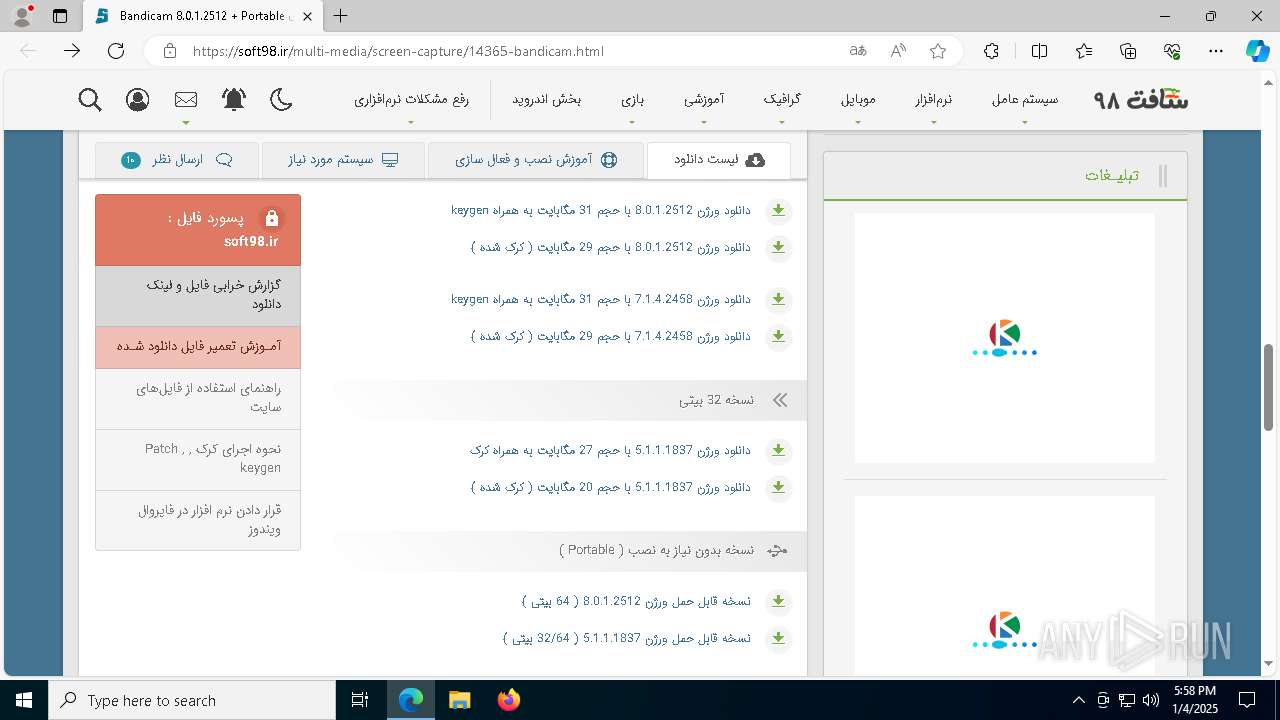Expand the سیستم عامل menu
Viewport: 1280px width, 720px height.
[1024, 100]
